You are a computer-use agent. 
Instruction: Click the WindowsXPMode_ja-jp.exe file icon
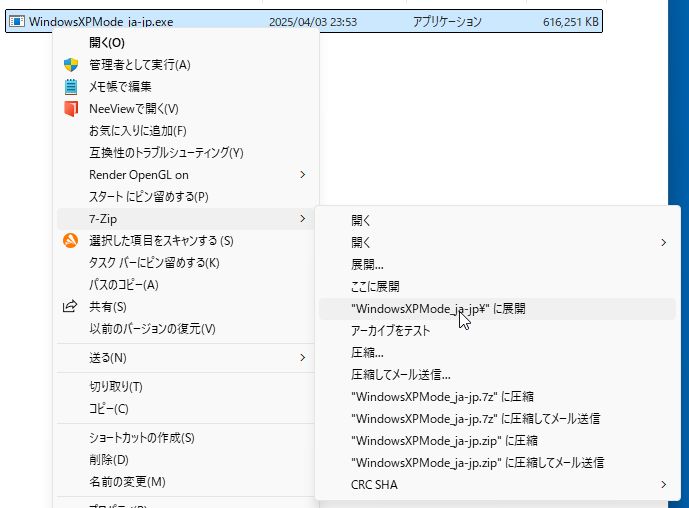click(17, 21)
